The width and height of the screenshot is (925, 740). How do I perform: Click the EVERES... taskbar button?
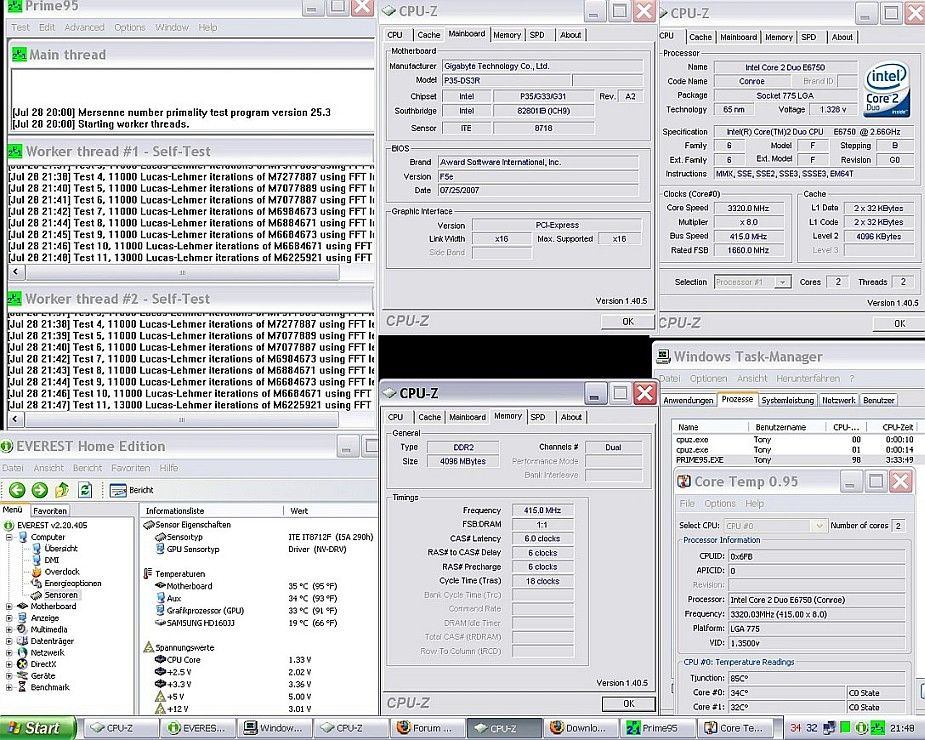196,728
